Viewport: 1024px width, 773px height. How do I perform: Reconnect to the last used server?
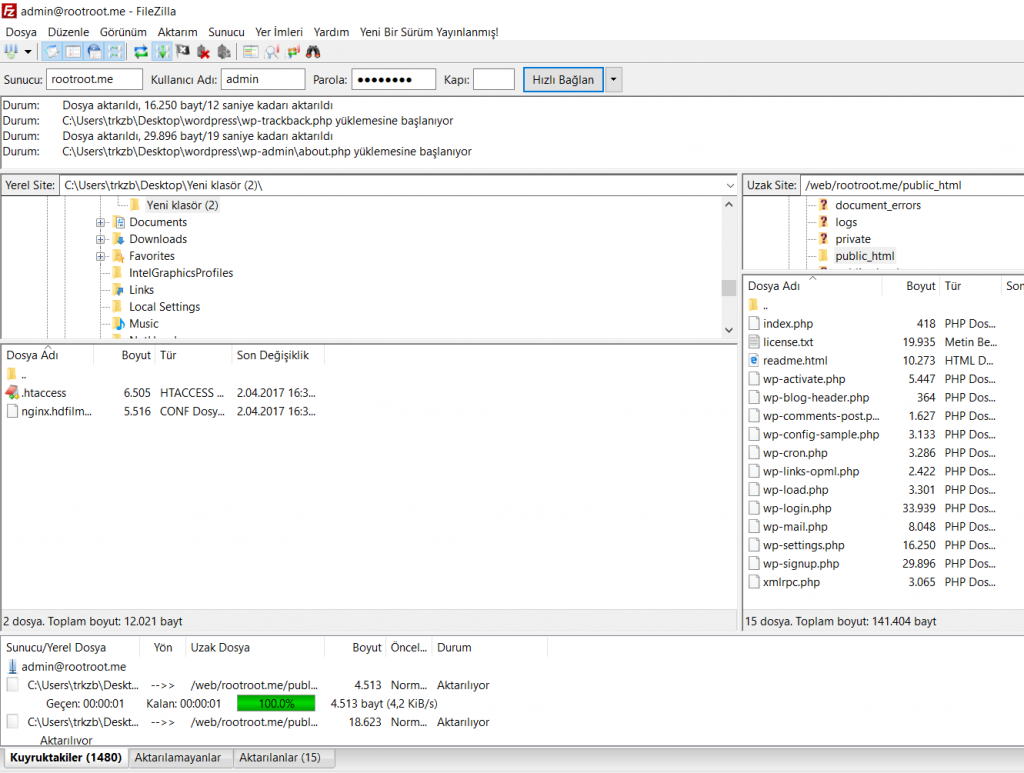point(225,52)
